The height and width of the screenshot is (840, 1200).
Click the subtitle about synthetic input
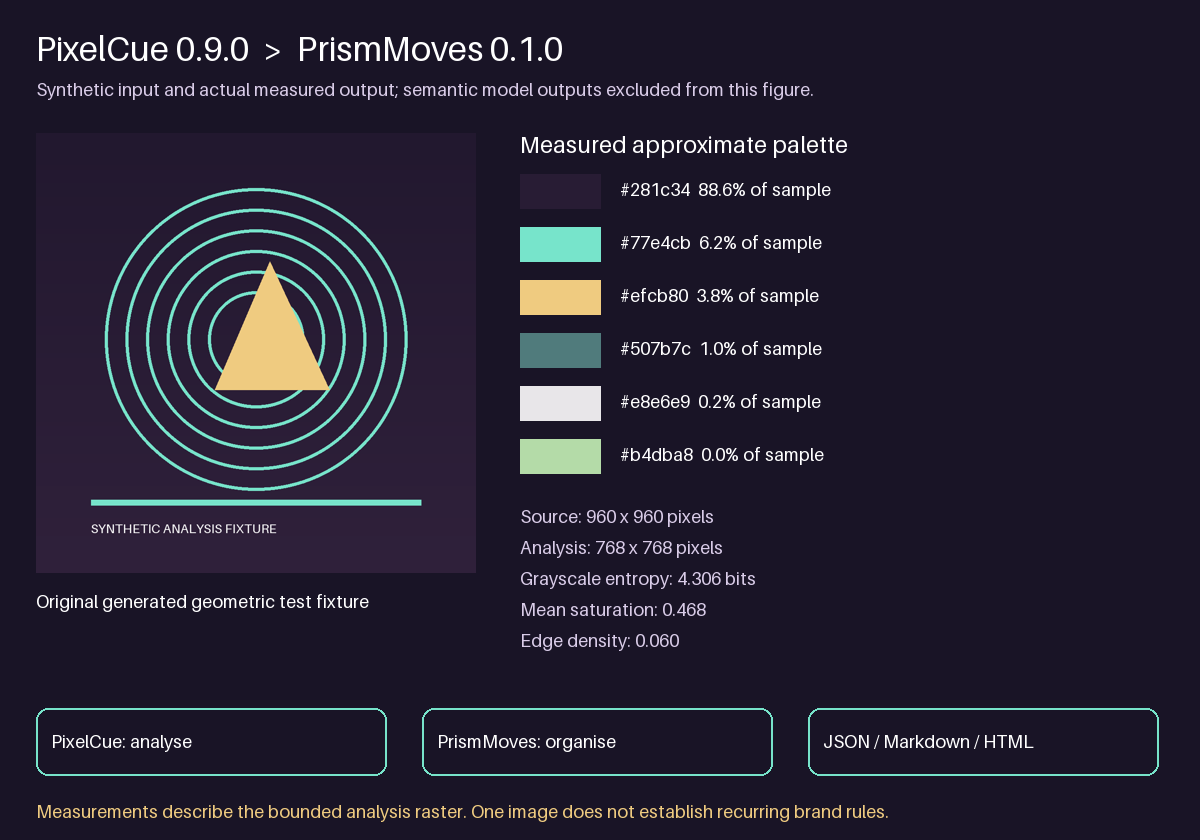point(425,90)
